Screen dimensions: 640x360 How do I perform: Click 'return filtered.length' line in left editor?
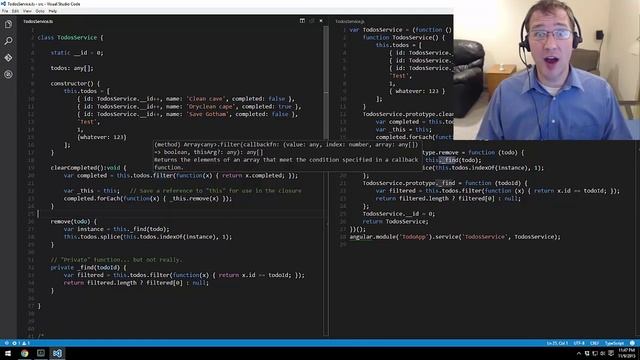tap(136, 282)
